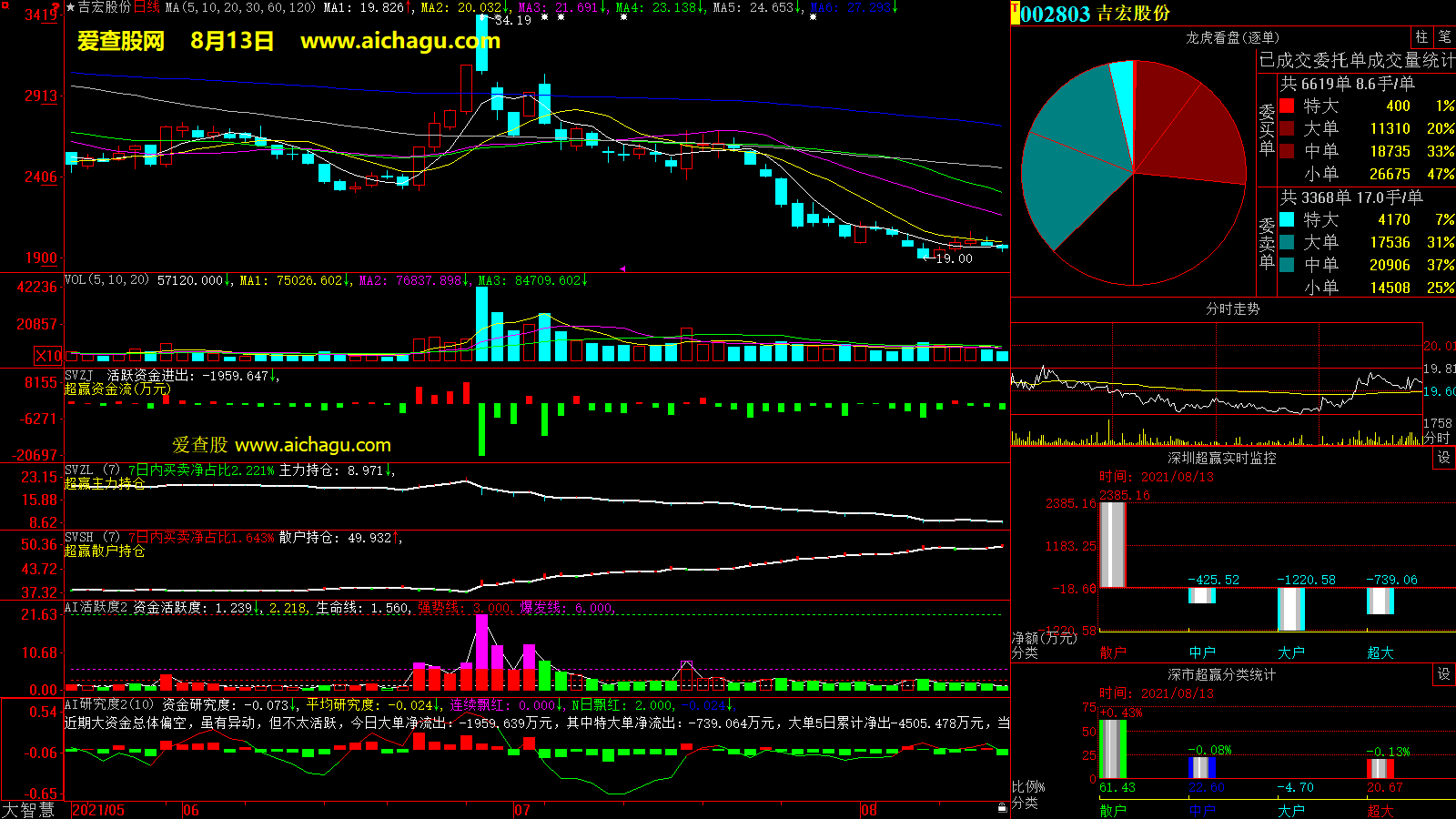
Task: Click the X10 volume scale box
Action: point(48,356)
